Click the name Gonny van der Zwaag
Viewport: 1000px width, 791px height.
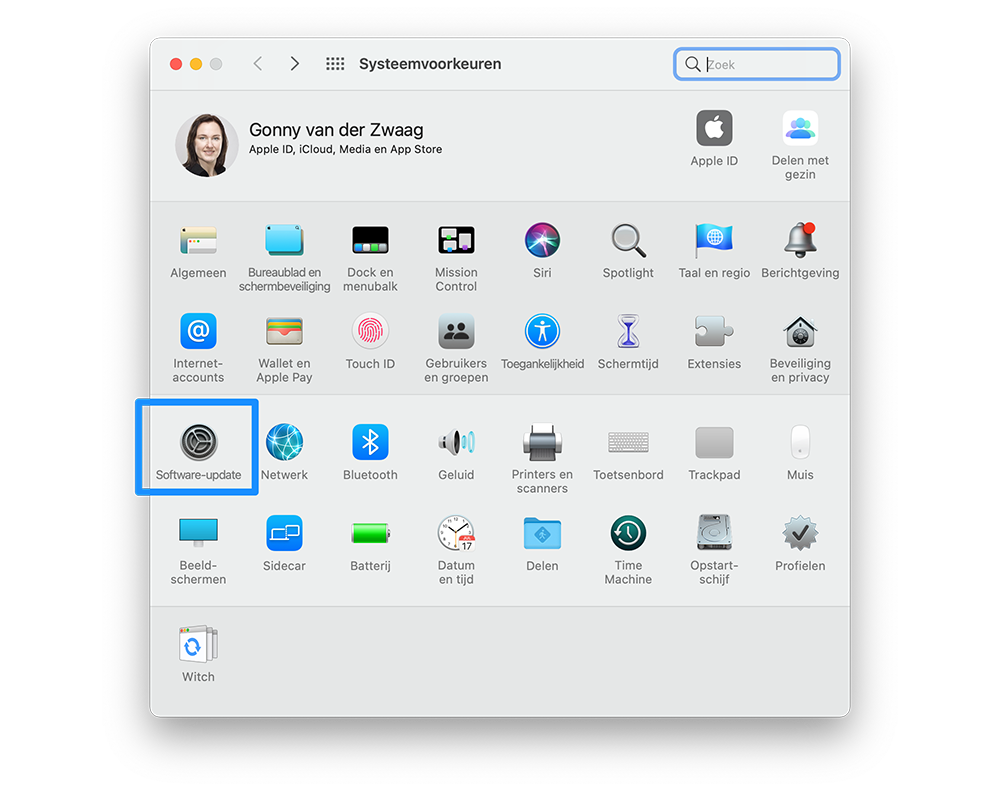pos(336,129)
